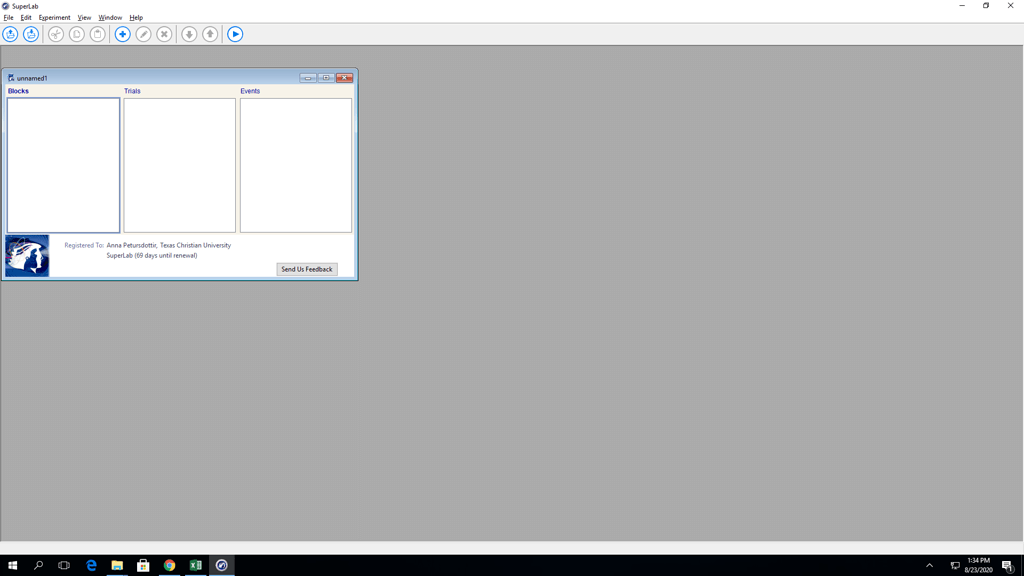This screenshot has height=576, width=1024.
Task: Delete selected item using the X icon
Action: 164,34
